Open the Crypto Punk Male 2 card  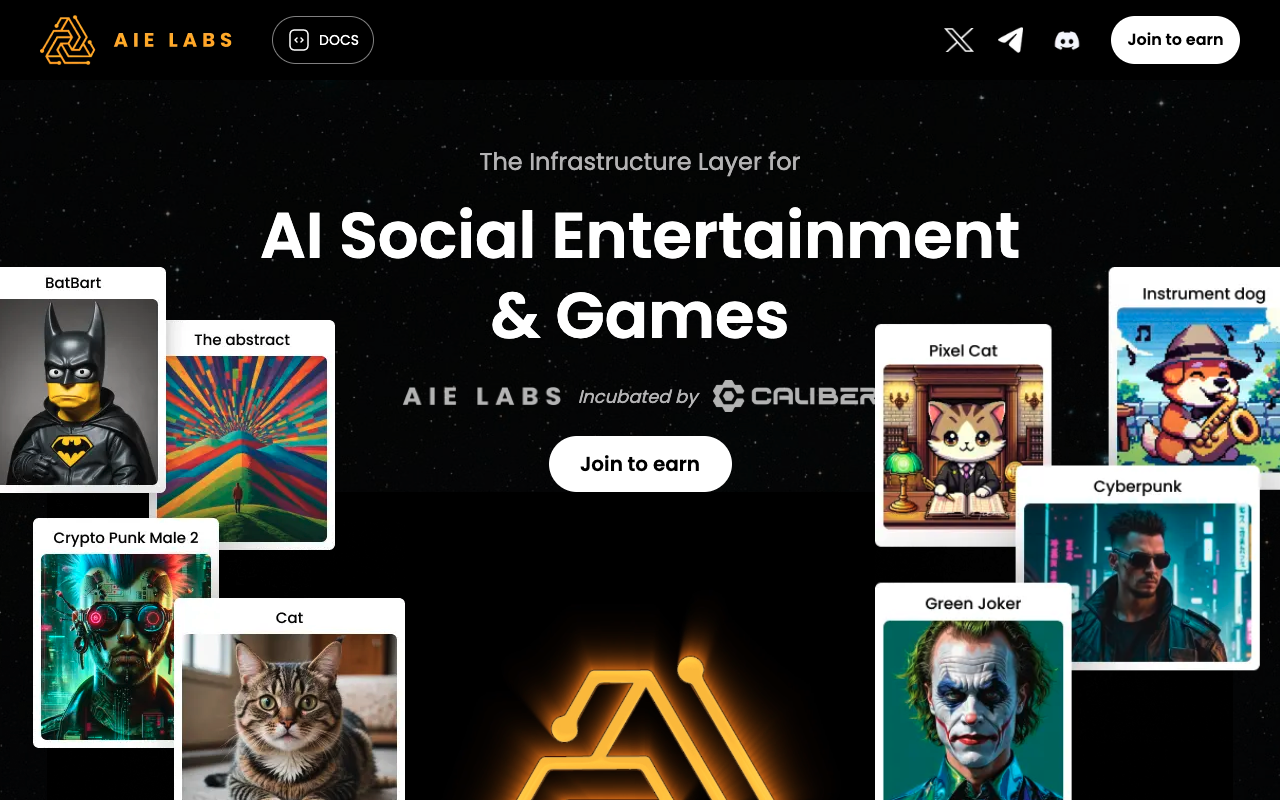click(126, 632)
